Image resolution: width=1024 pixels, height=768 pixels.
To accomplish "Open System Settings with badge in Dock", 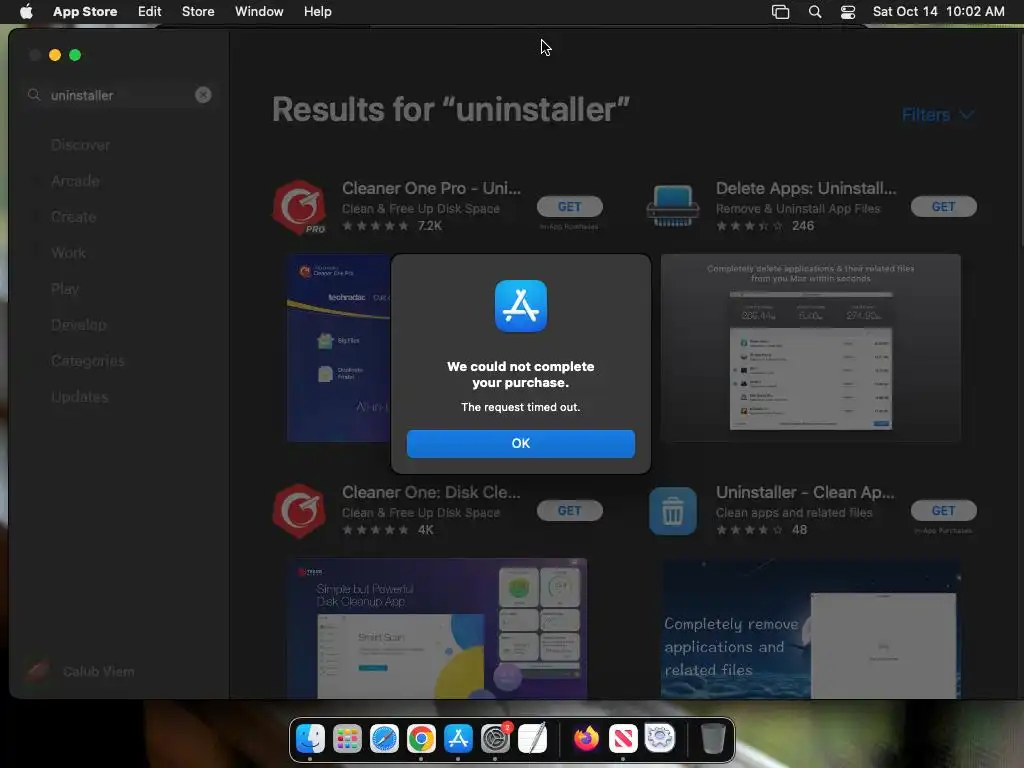I will coord(496,739).
